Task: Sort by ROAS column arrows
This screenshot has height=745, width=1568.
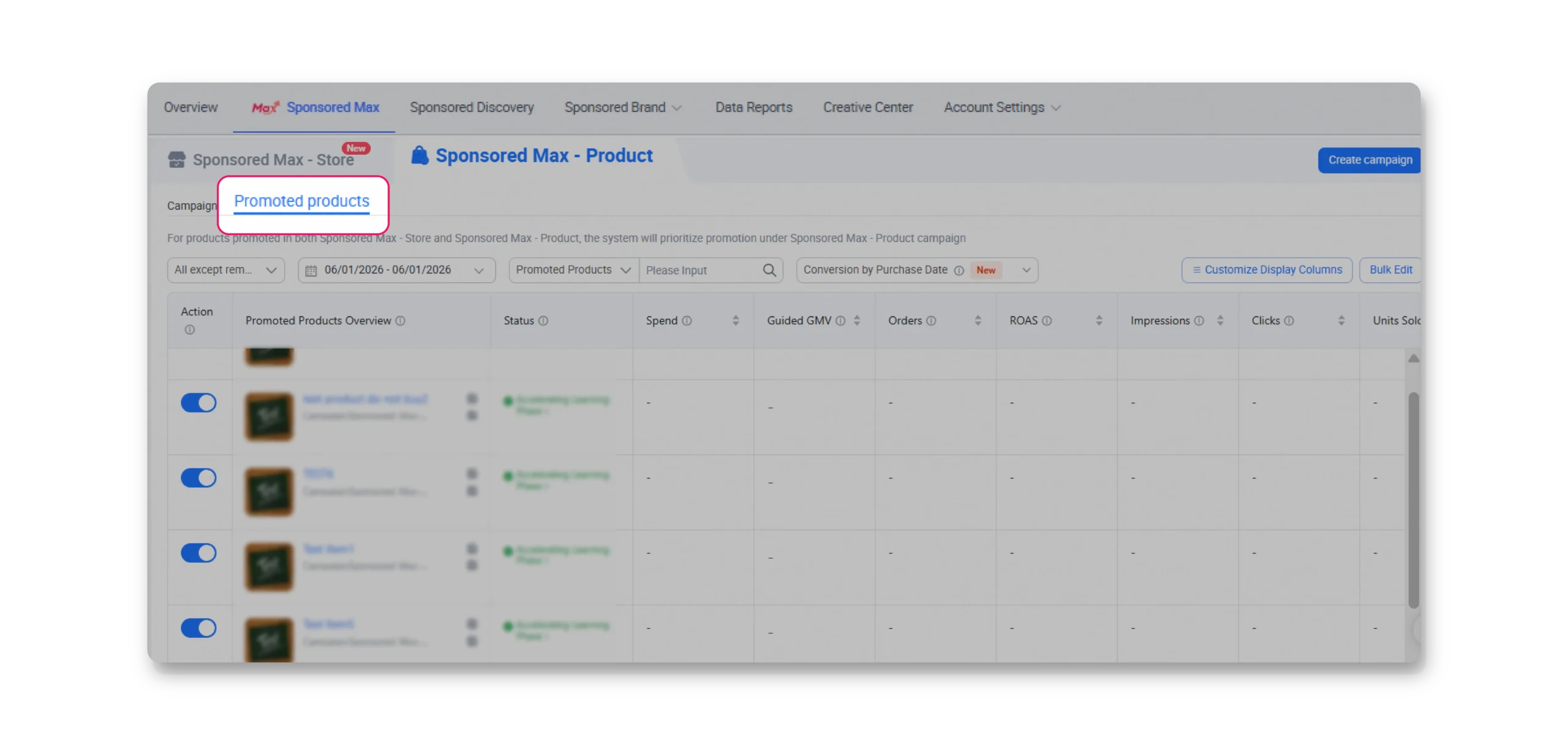Action: pos(1099,321)
